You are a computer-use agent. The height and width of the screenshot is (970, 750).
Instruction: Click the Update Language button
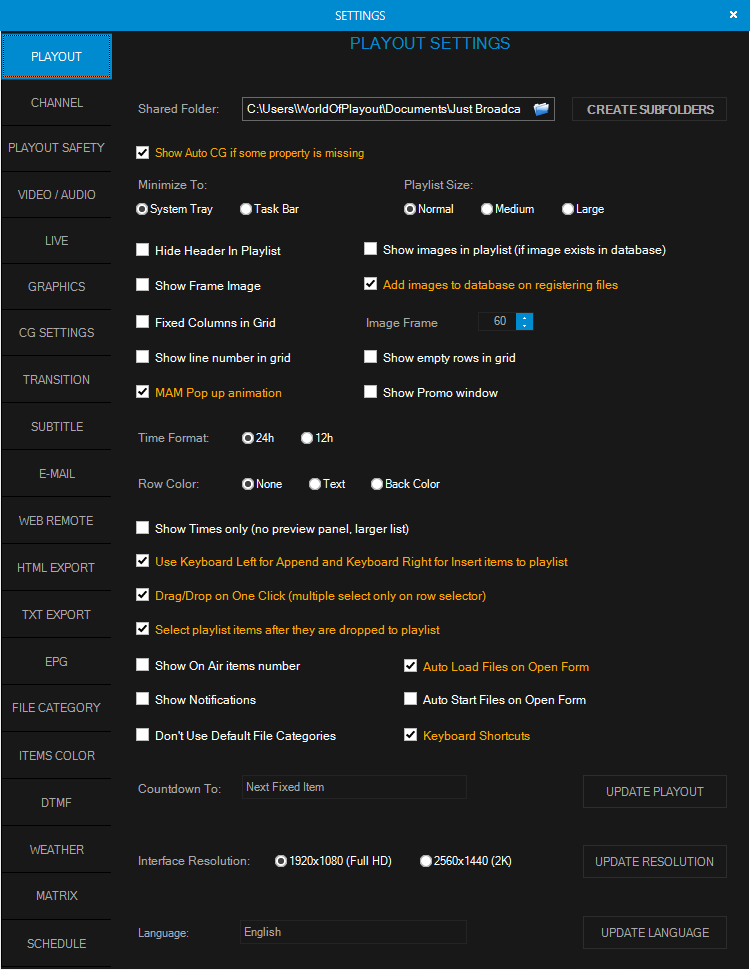click(x=654, y=933)
